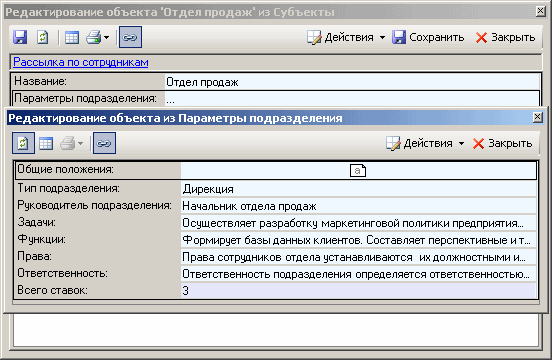Click the Параметры подразделения field with ellipsis
Screen dimensions: 552x360
point(352,100)
